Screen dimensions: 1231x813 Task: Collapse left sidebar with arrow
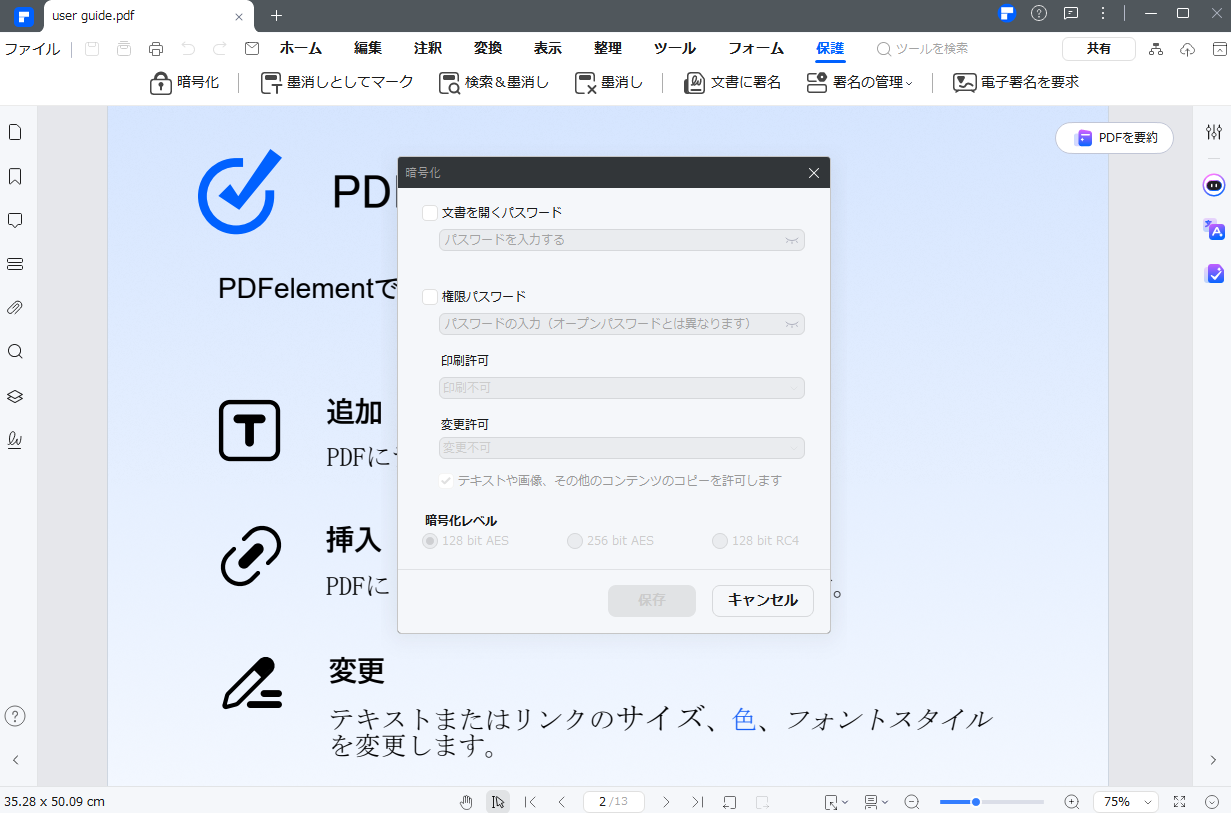point(15,760)
